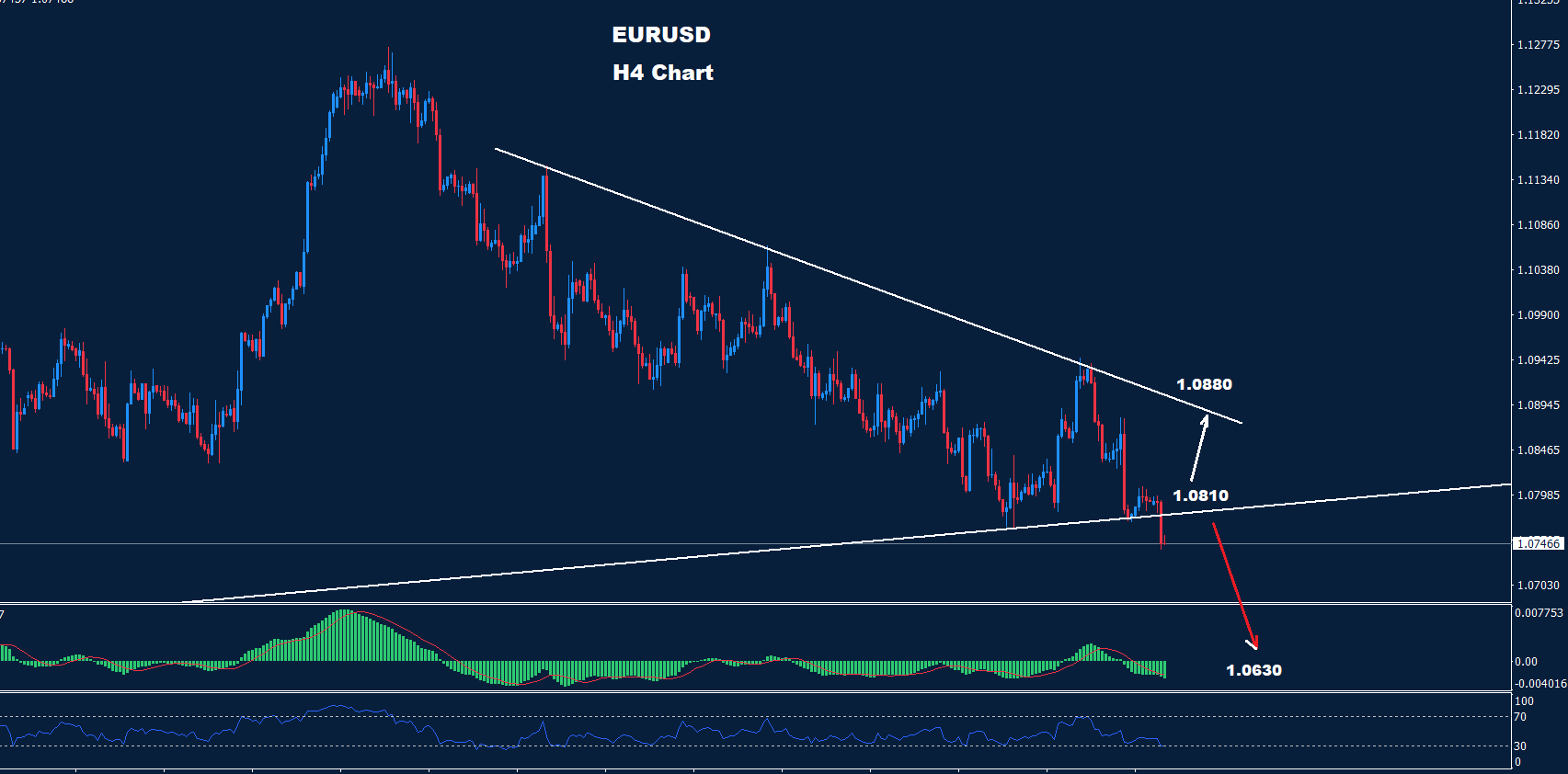The width and height of the screenshot is (1568, 774).
Task: Select the 1.0880 resistance target label
Action: coord(1204,384)
